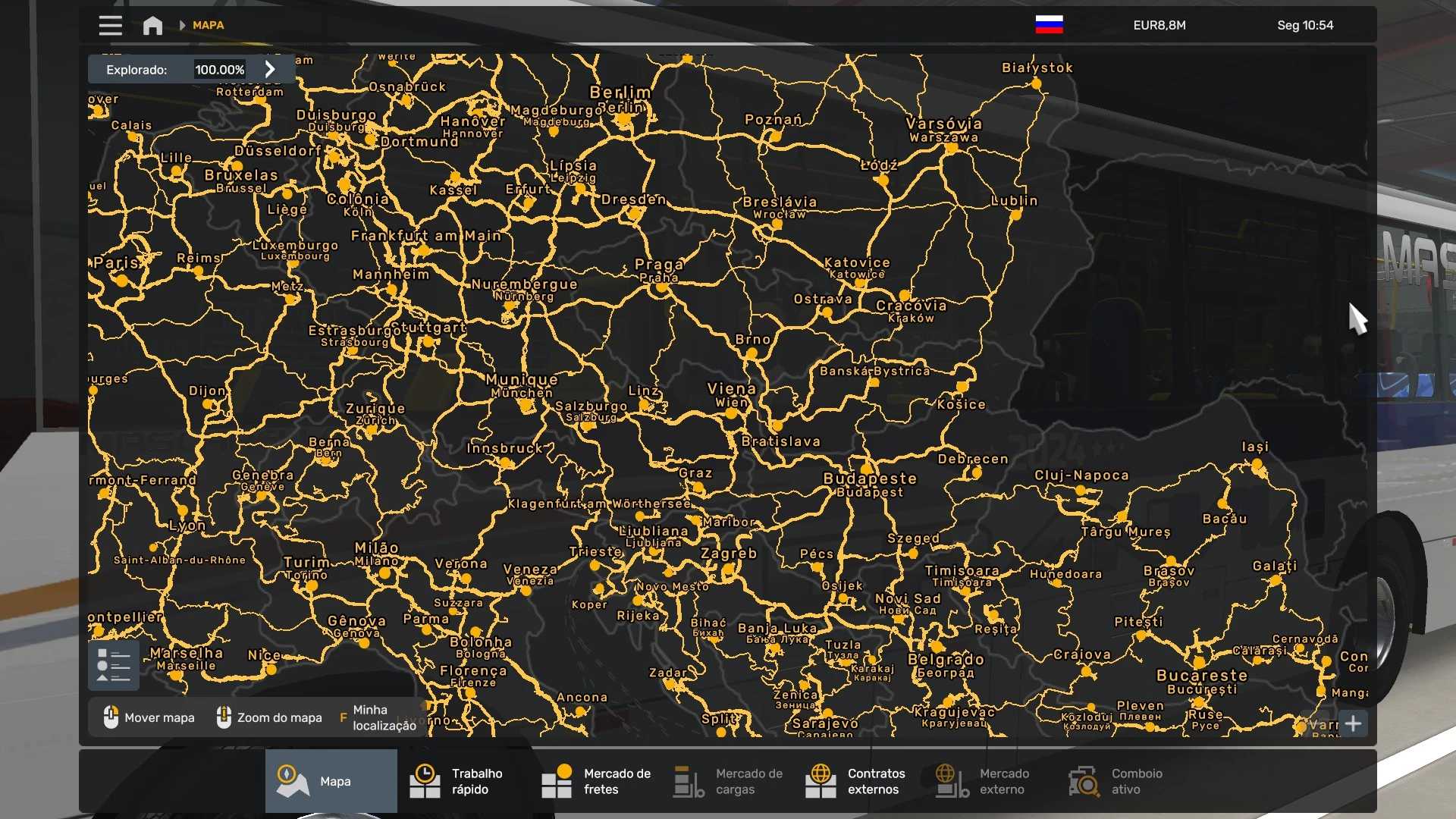Click the breadcrumb arrow before MAPA
Image resolution: width=1456 pixels, height=819 pixels.
tap(182, 25)
